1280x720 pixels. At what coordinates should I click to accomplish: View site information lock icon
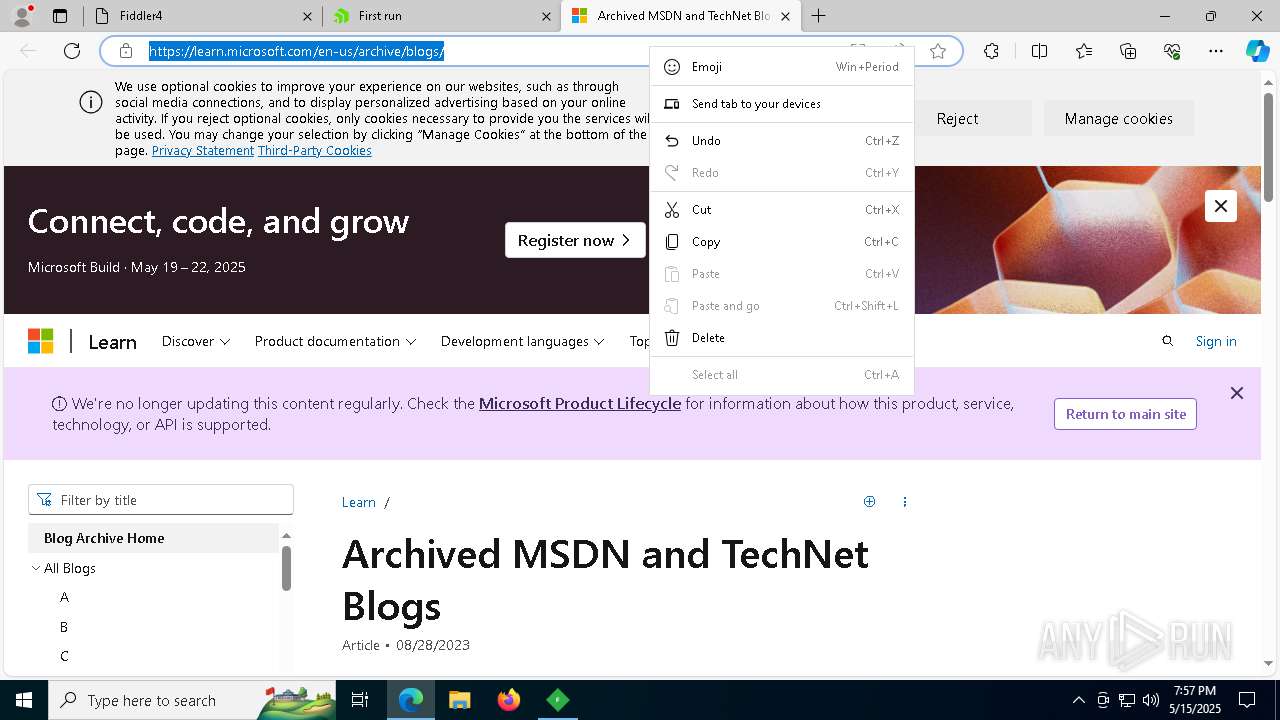pos(126,51)
